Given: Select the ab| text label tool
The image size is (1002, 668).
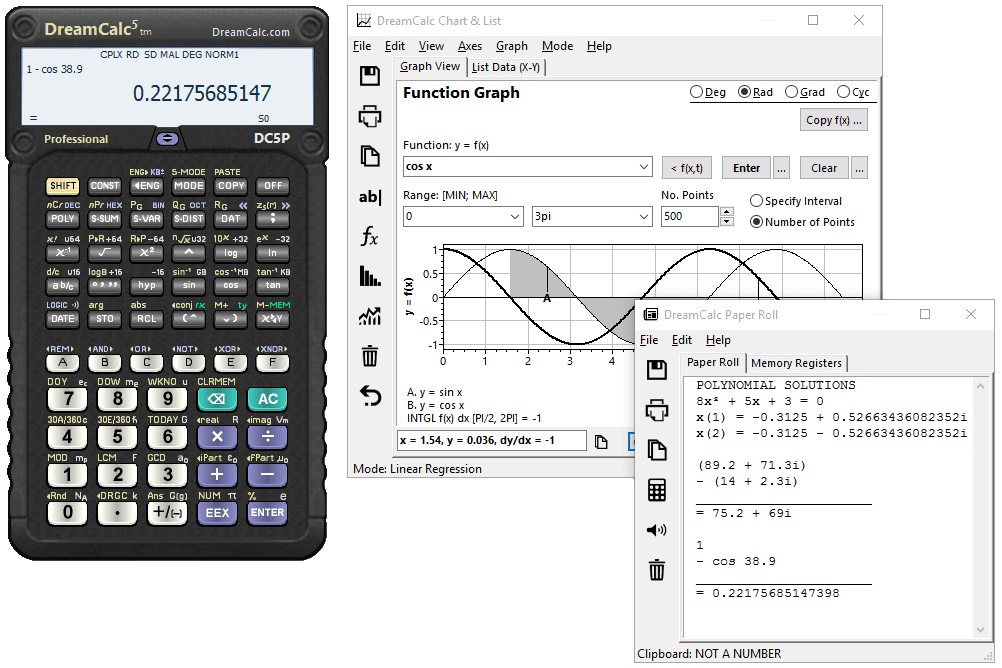Looking at the screenshot, I should click(369, 196).
